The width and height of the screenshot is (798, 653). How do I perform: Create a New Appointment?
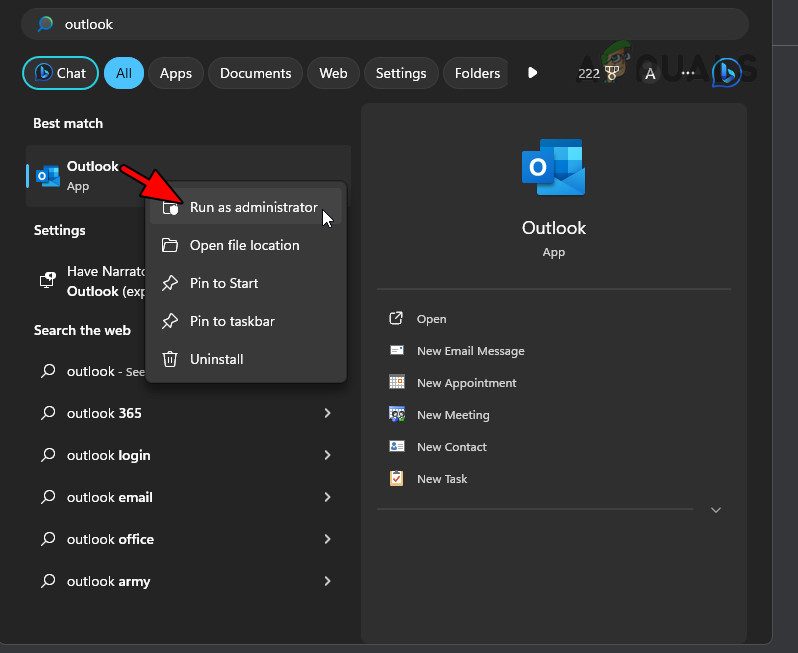pos(467,383)
